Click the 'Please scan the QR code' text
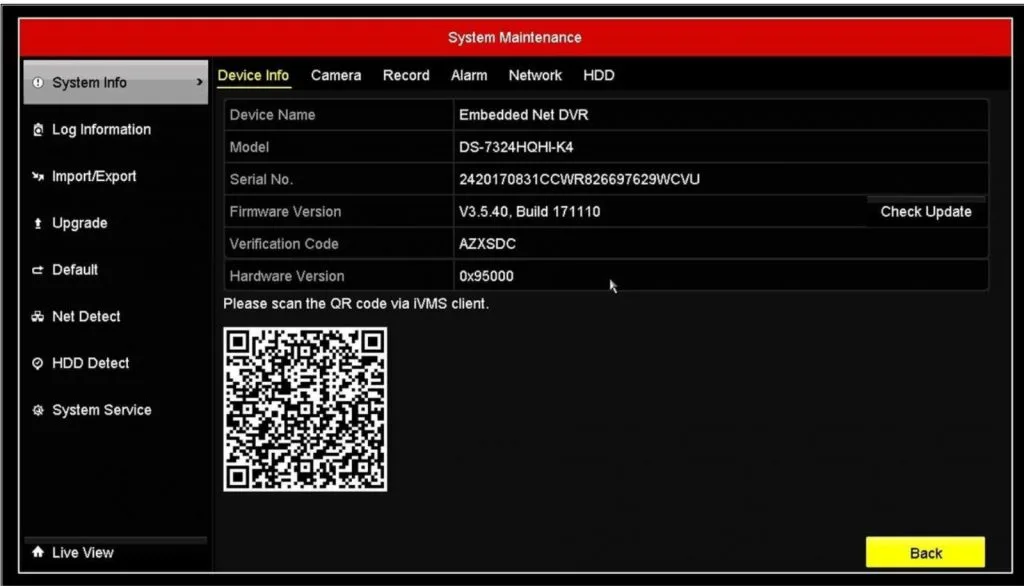This screenshot has height=586, width=1024. pyautogui.click(x=356, y=304)
